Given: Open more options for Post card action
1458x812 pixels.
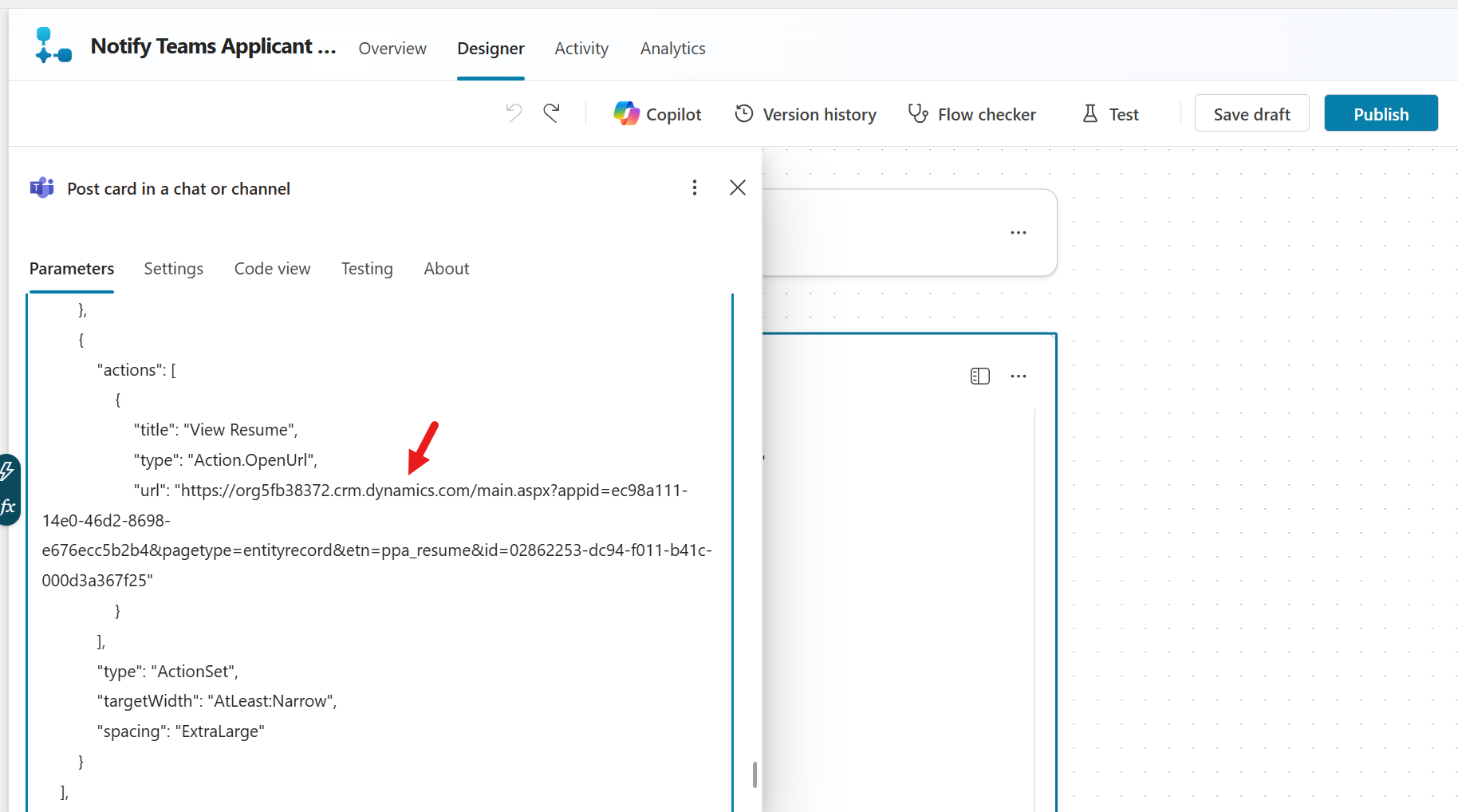Looking at the screenshot, I should 695,187.
